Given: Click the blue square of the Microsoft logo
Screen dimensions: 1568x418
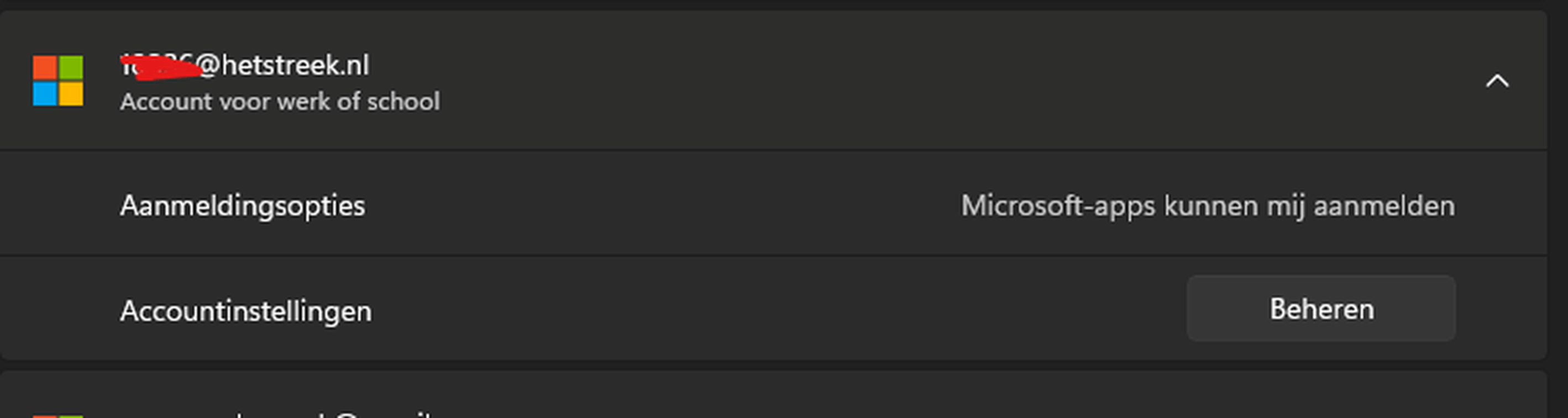Looking at the screenshot, I should (x=44, y=94).
